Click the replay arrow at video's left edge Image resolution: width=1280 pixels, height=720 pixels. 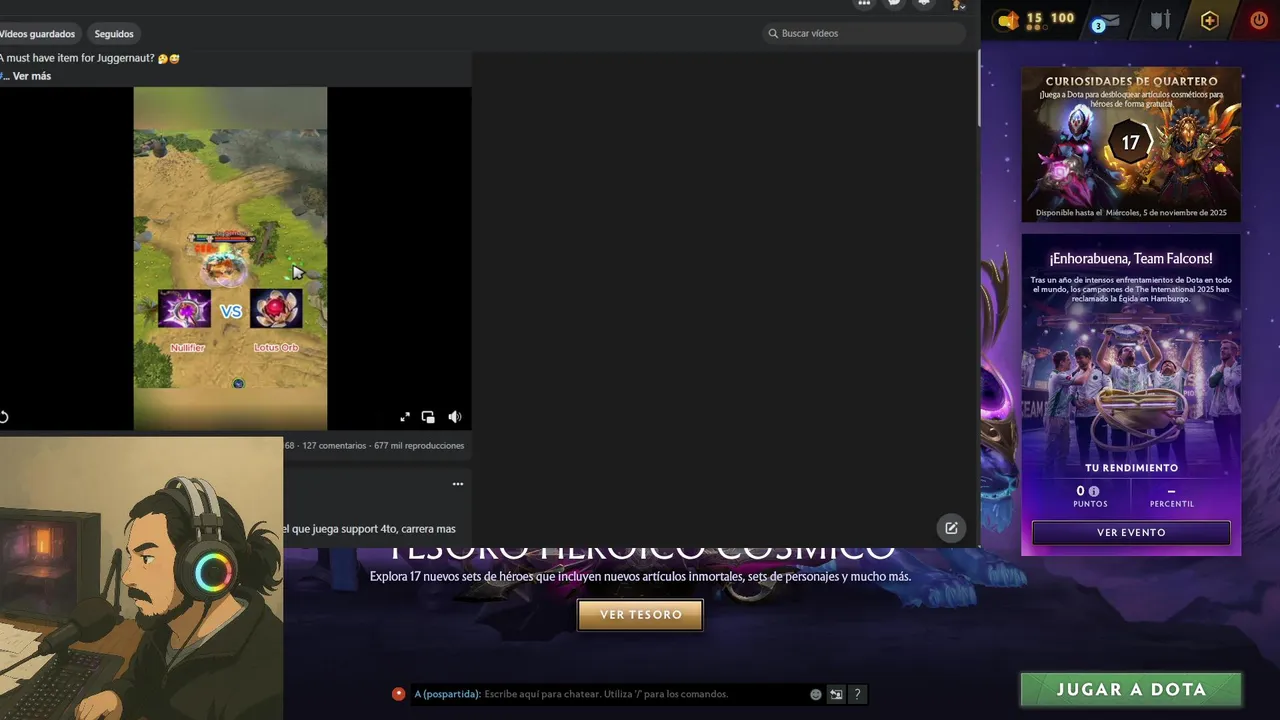click(4, 417)
